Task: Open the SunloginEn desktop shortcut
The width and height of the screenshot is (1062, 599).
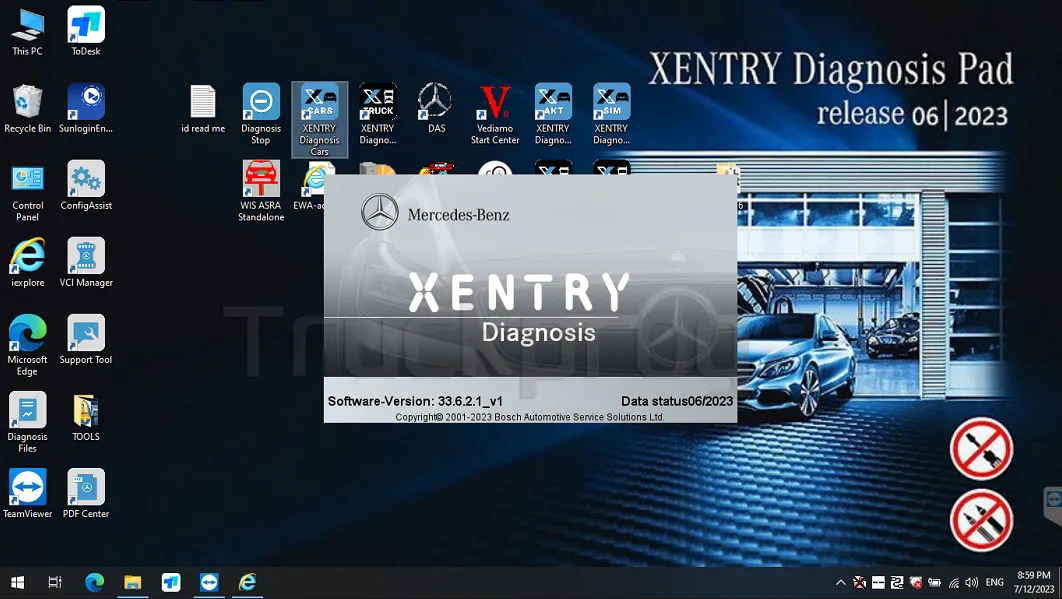Action: click(x=86, y=108)
